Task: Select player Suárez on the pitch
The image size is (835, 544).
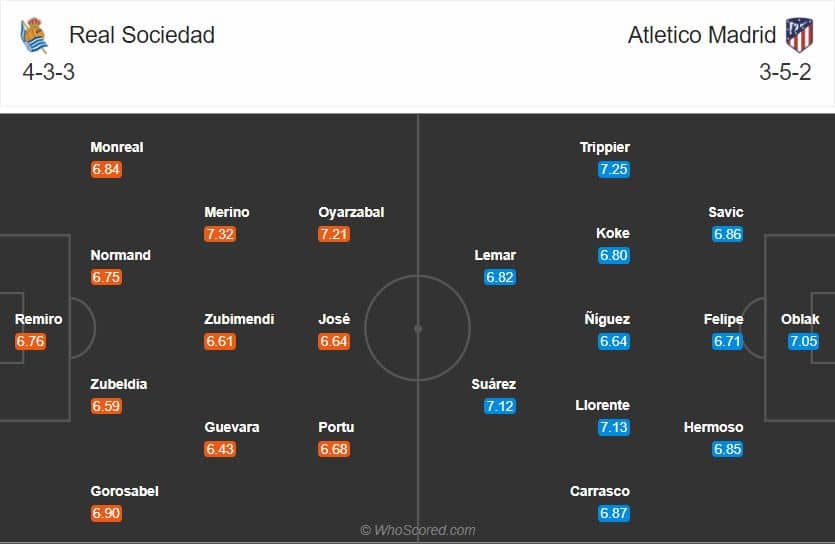Action: 494,384
